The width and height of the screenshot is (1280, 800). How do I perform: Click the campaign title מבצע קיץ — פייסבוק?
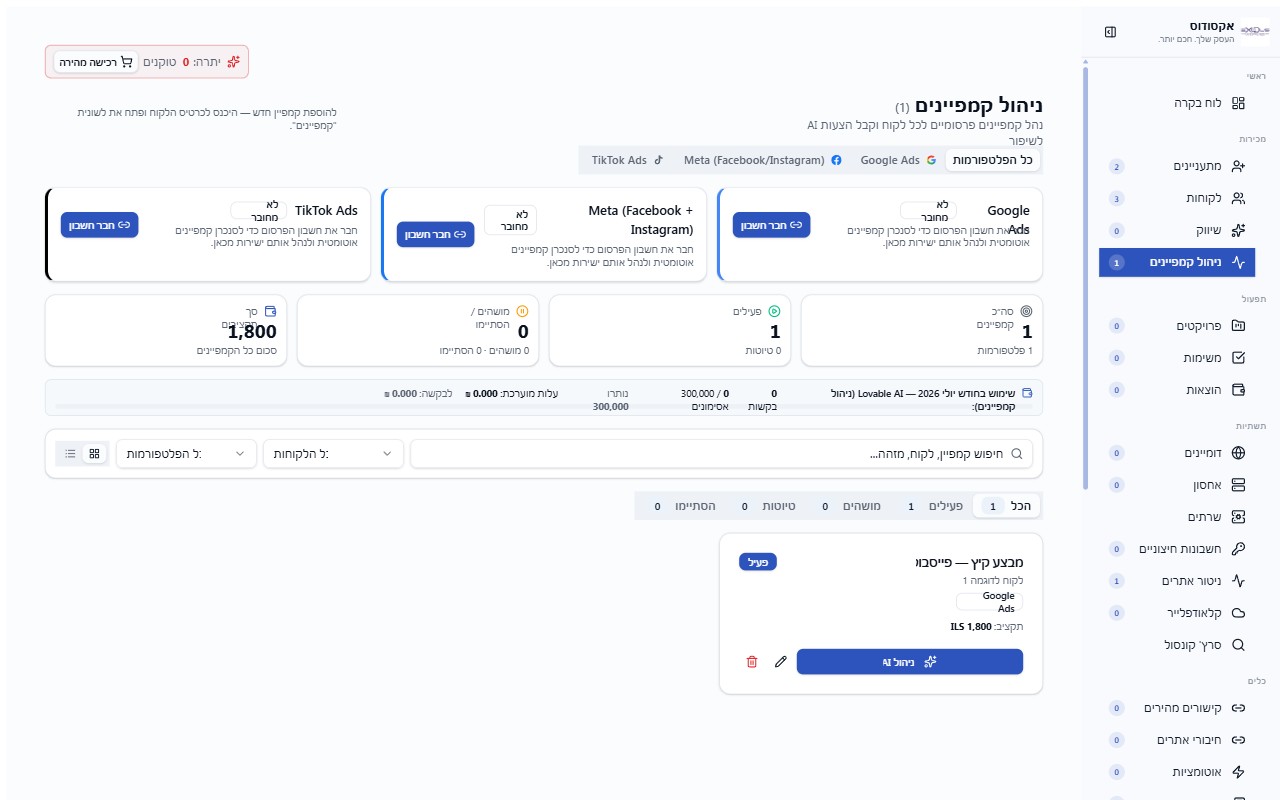click(x=968, y=562)
